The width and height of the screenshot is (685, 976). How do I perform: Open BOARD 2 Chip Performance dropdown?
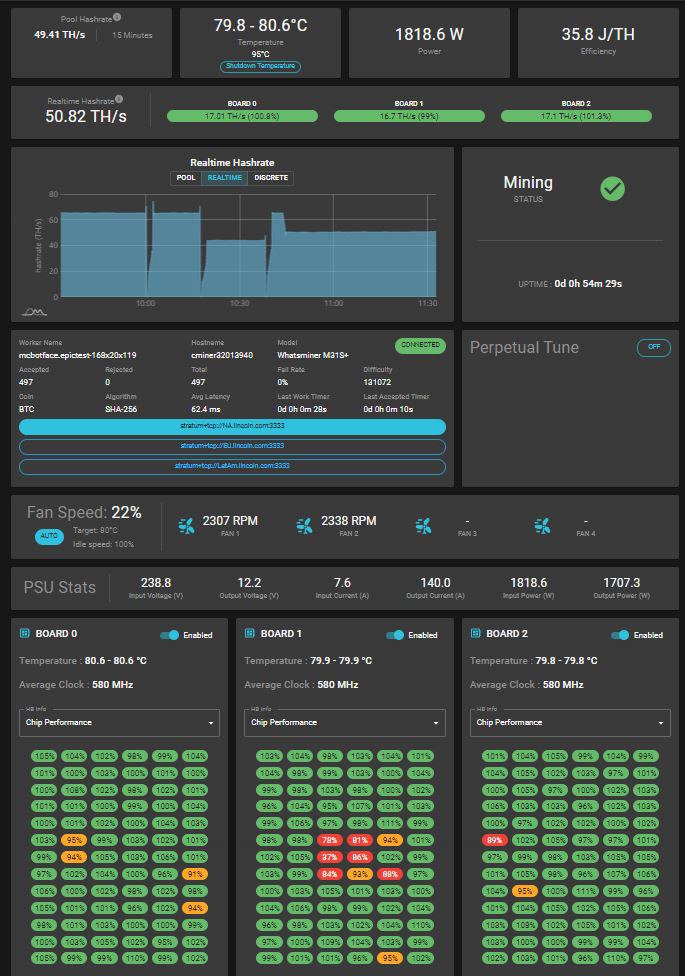pyautogui.click(x=569, y=723)
